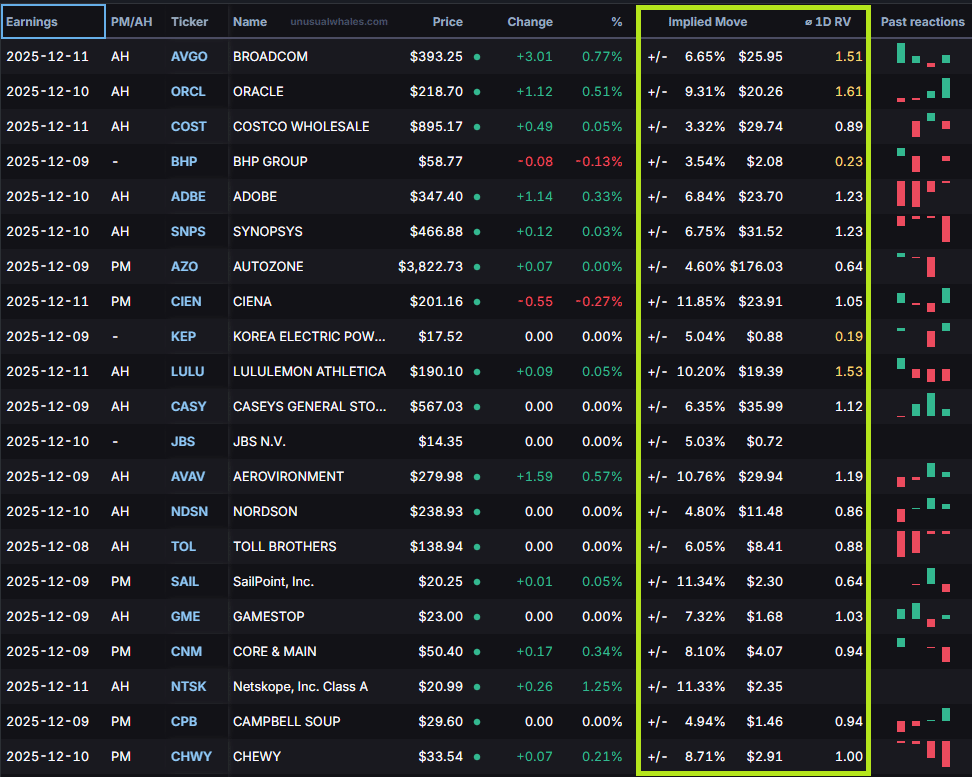View TOLL BROTHERS past reactions bar chart
Viewport: 972px width, 777px height.
tap(924, 543)
